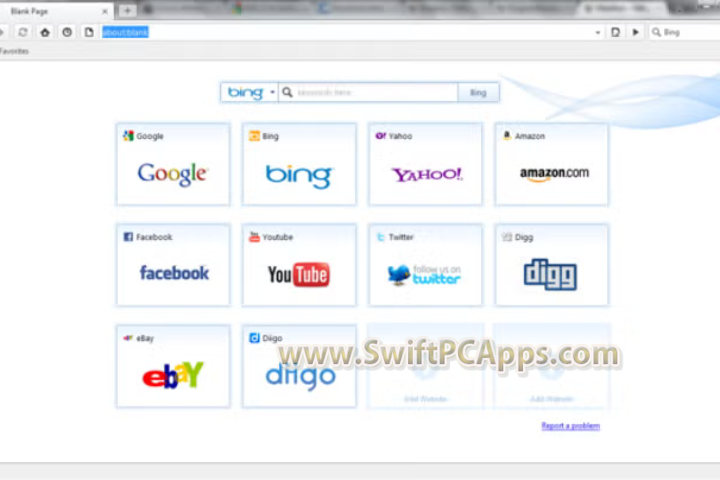Click the Twitter favicon in tile header
Viewport: 720px width, 480px height.
[x=381, y=237]
